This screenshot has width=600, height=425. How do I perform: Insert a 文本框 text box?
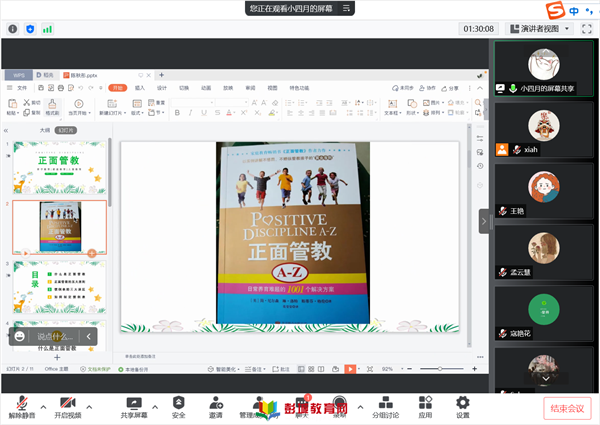[x=393, y=107]
